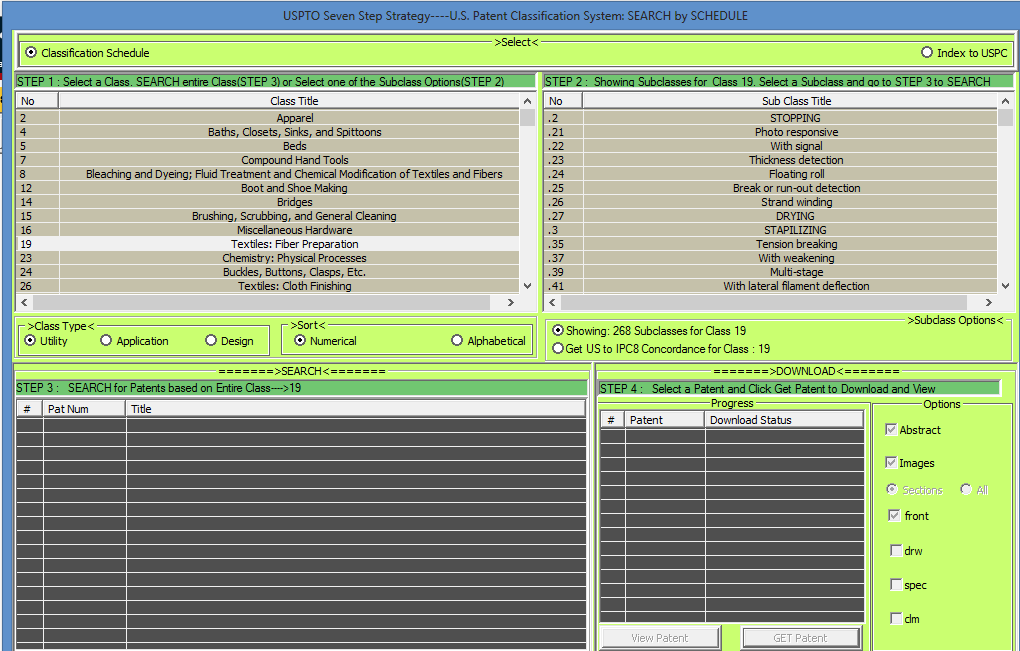The width and height of the screenshot is (1020, 651).
Task: Select Showing 268 Subclasses for Class 19
Action: click(557, 330)
